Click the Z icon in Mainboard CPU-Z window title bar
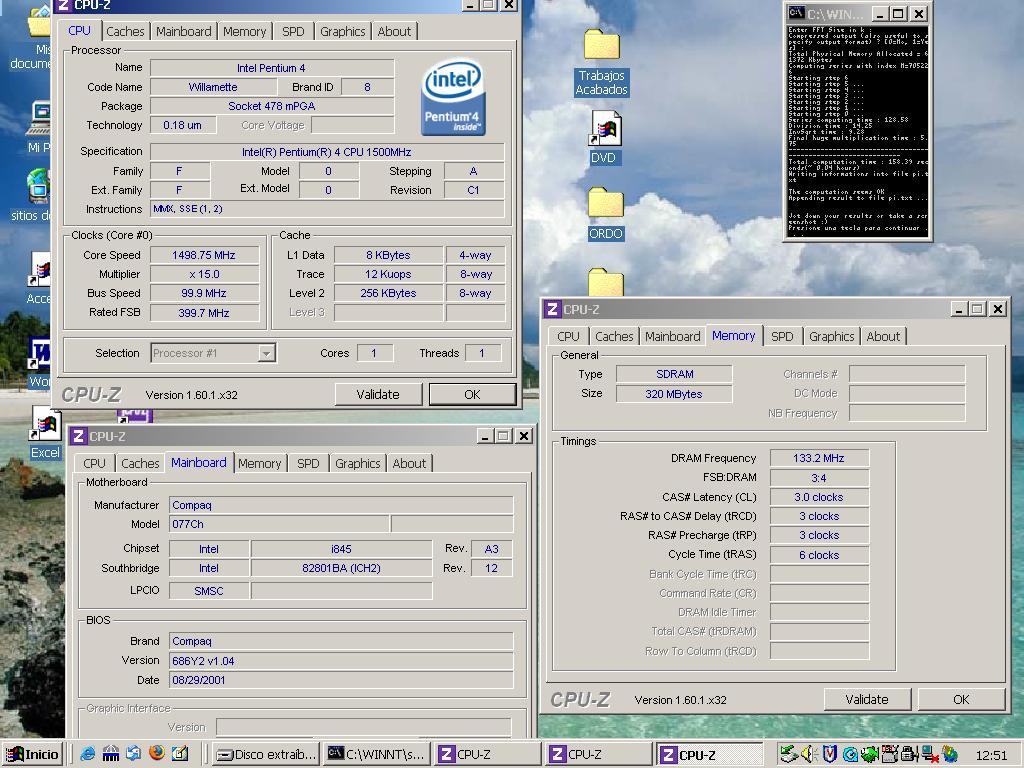The height and width of the screenshot is (768, 1024). (78, 436)
